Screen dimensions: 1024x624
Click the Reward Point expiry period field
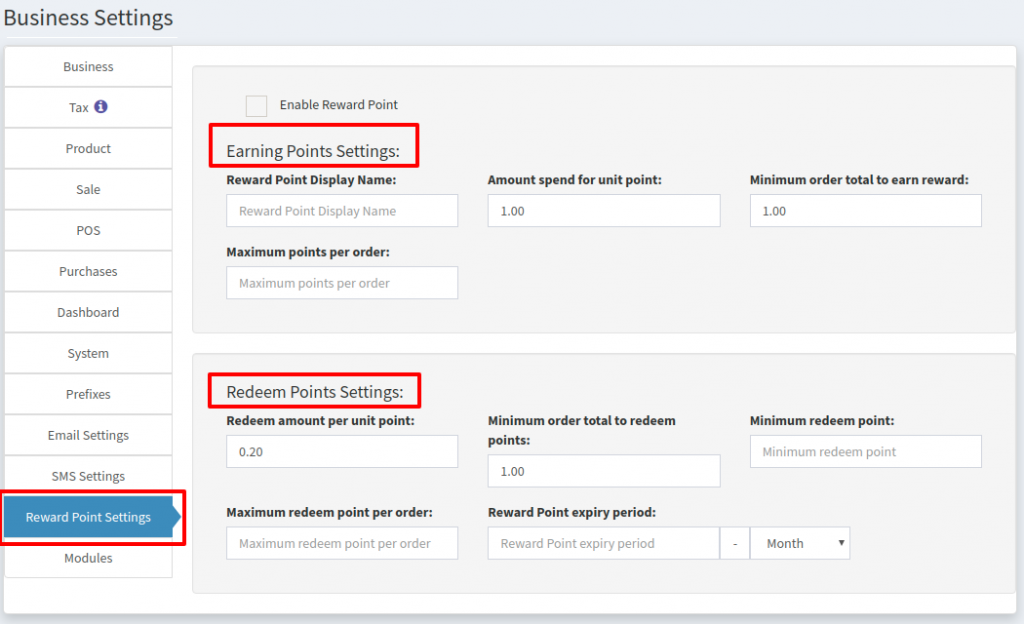point(603,543)
